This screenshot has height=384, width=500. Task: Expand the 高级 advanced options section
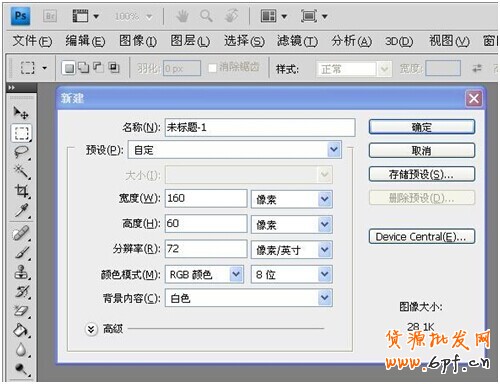pyautogui.click(x=91, y=329)
